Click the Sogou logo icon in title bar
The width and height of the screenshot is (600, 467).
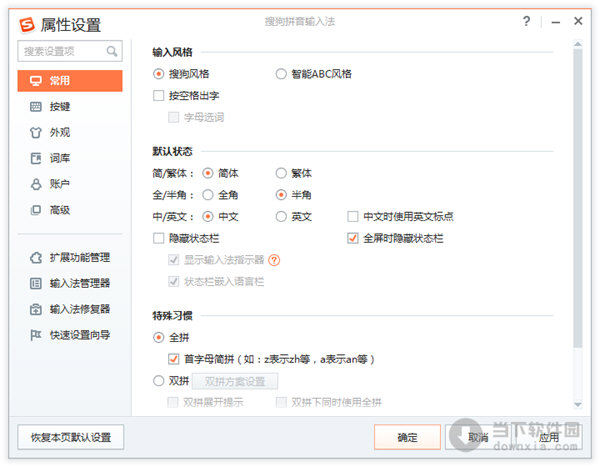(x=27, y=24)
